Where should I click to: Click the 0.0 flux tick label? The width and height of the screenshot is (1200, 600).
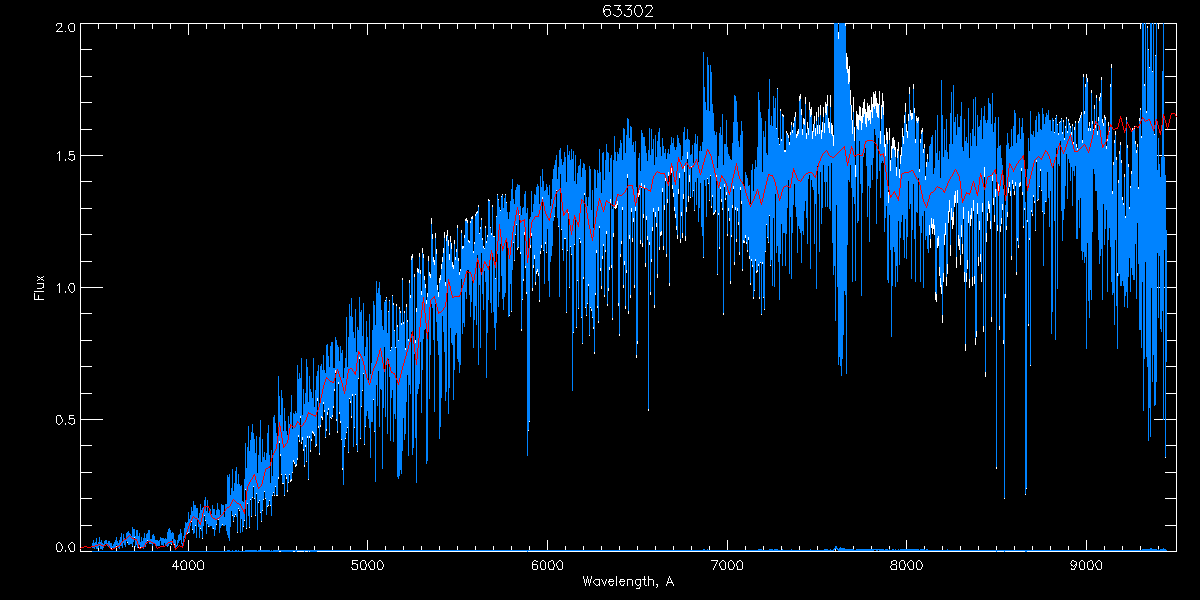[x=65, y=547]
